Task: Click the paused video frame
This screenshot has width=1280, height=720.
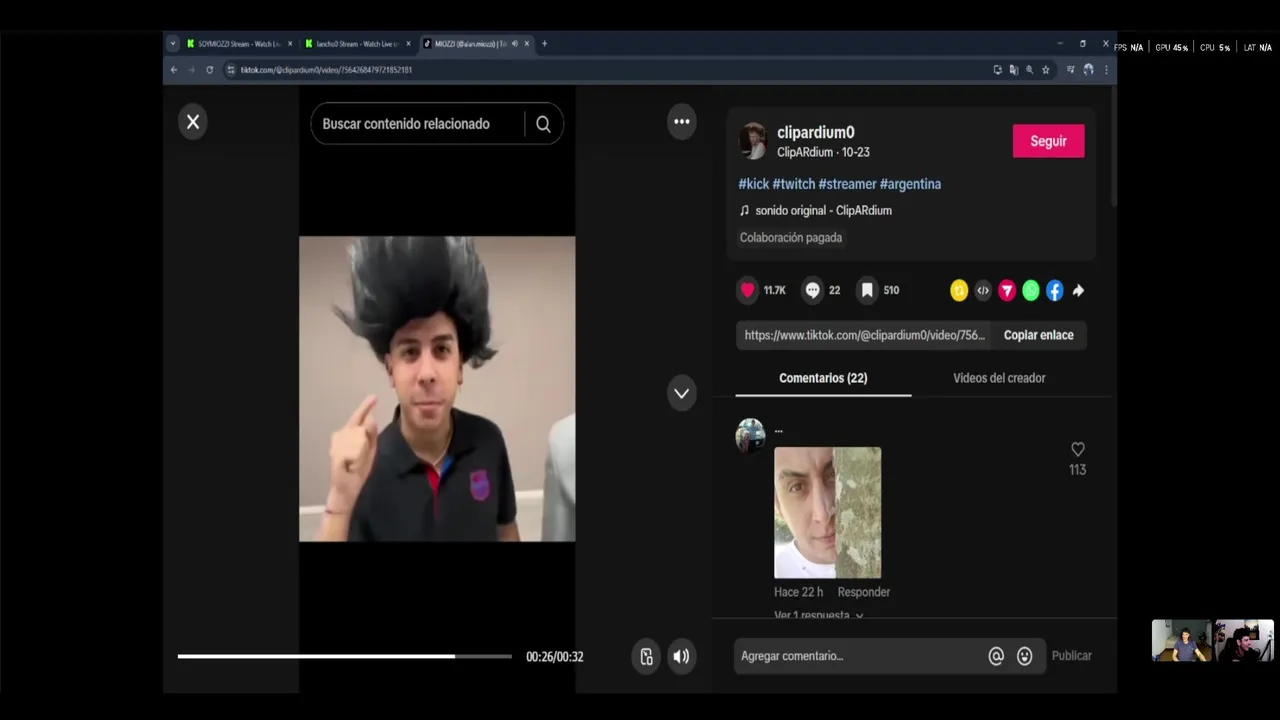Action: 437,389
